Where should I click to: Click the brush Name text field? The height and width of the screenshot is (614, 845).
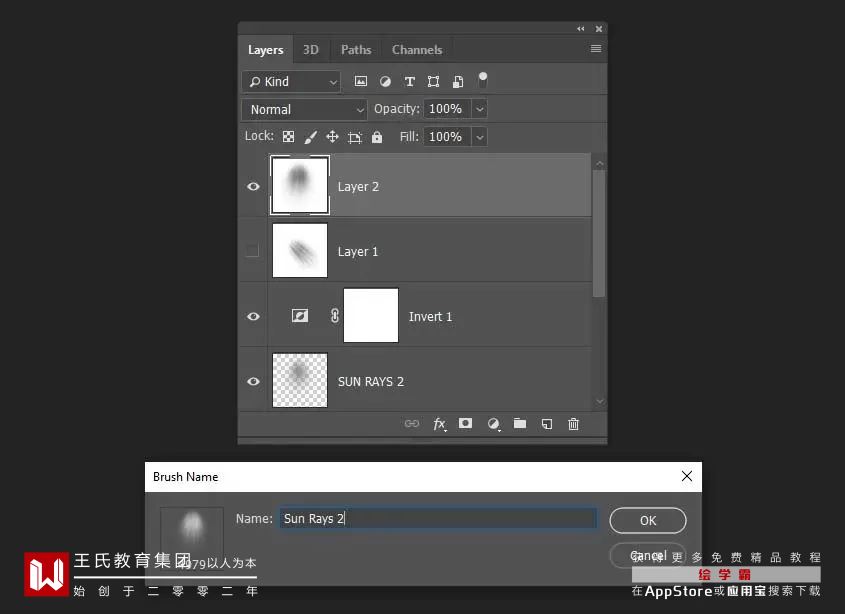pyautogui.click(x=438, y=519)
